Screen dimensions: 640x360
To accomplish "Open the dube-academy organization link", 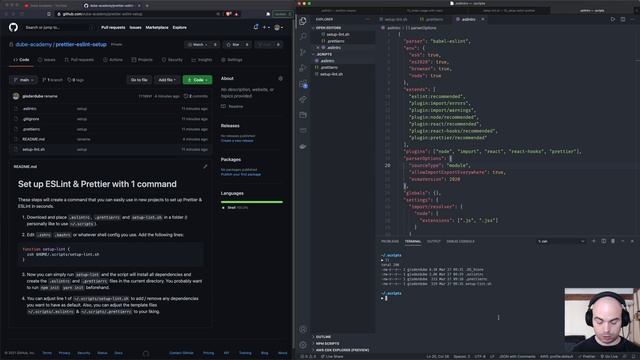I will pyautogui.click(x=33, y=44).
